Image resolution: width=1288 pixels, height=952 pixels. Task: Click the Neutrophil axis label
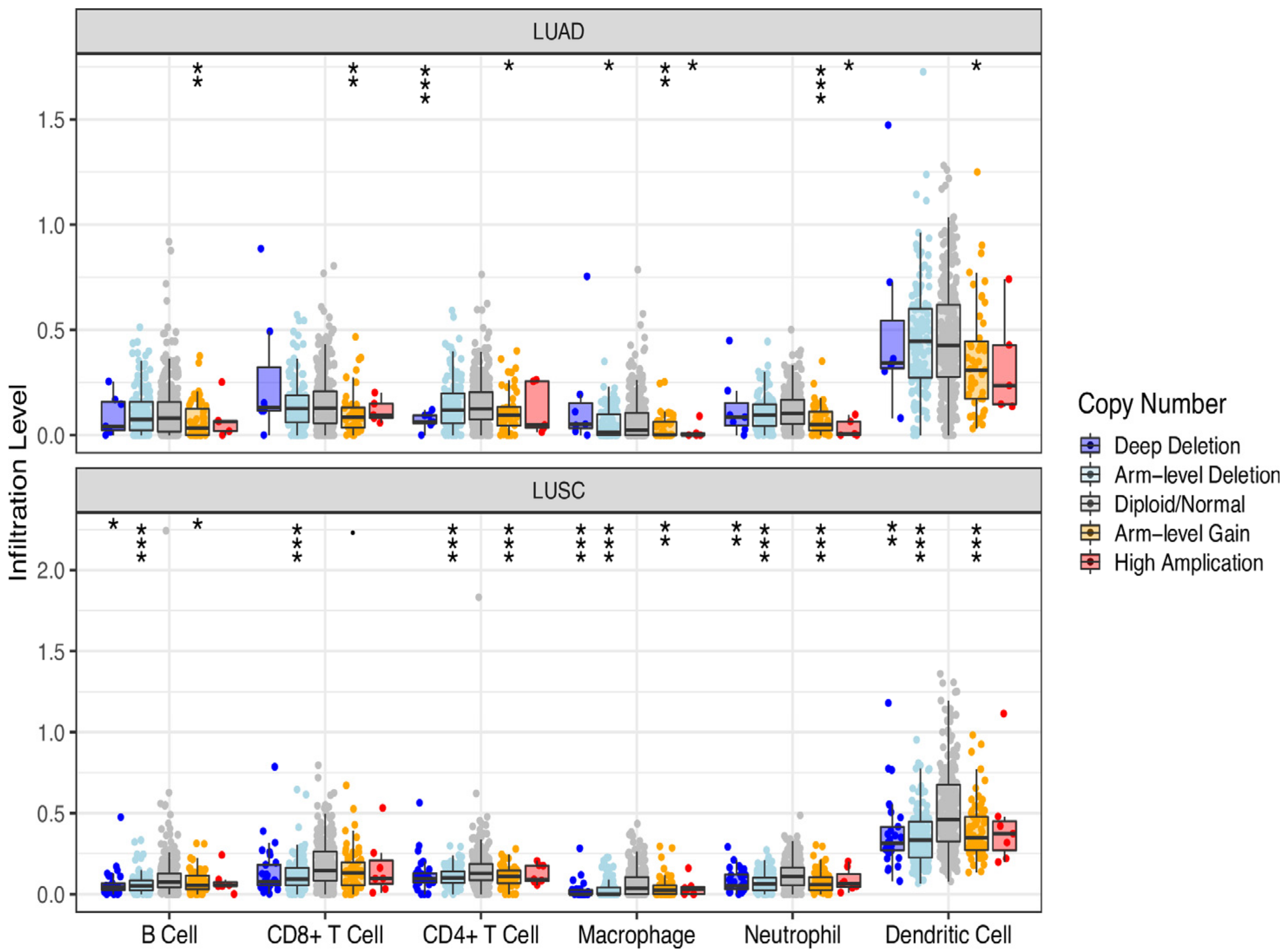[x=792, y=935]
